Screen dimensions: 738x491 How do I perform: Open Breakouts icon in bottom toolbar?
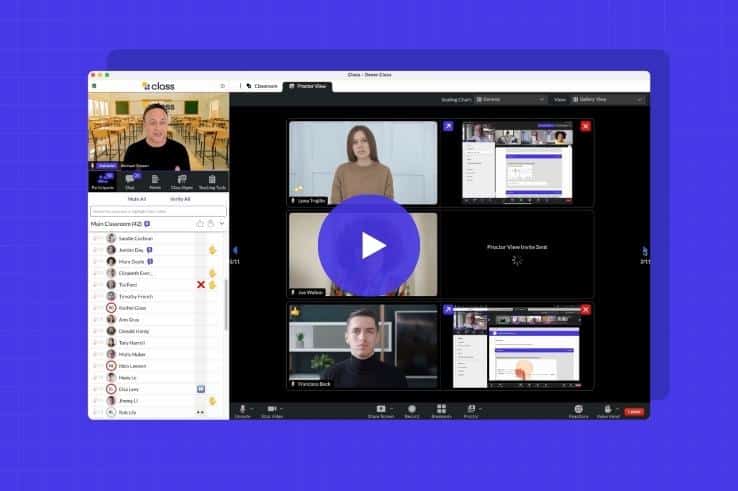point(441,409)
